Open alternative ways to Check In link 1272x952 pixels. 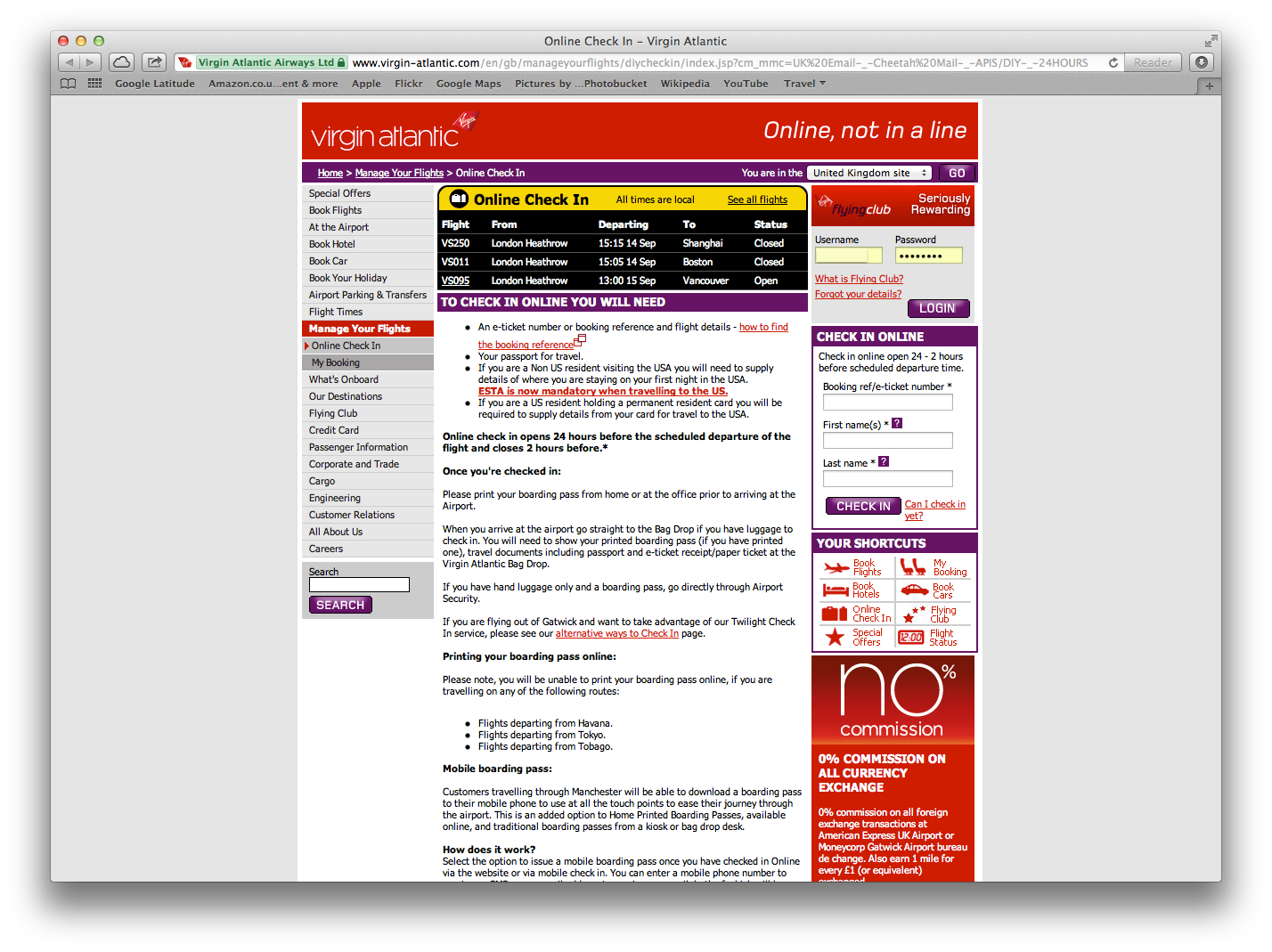click(x=617, y=633)
